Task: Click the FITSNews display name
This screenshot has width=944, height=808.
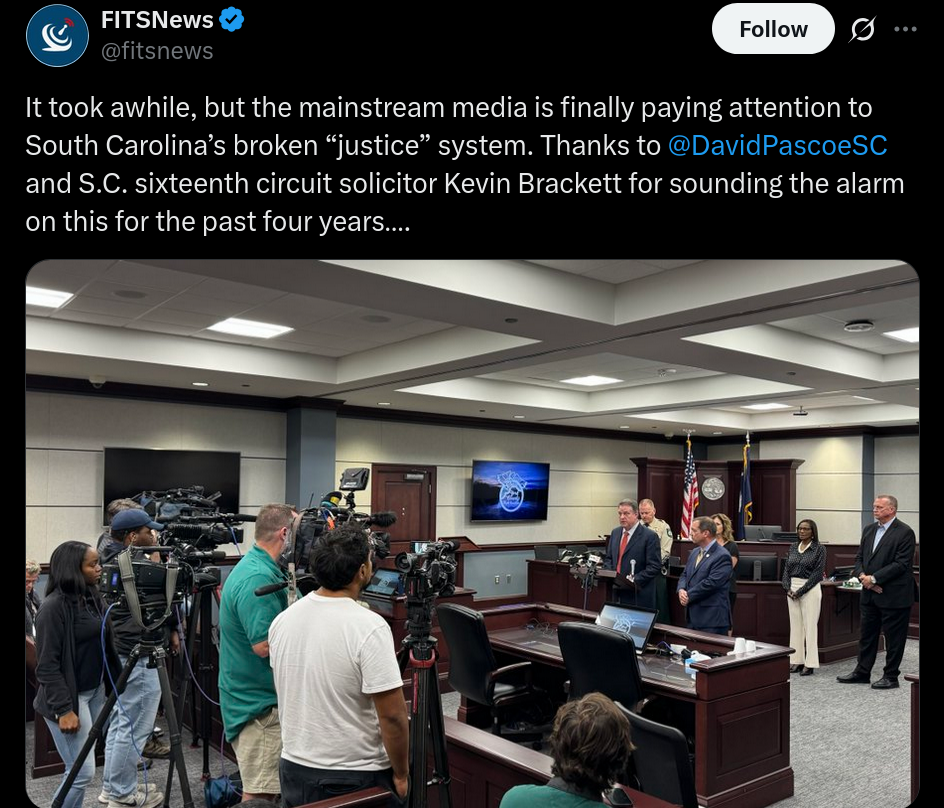Action: pos(157,20)
